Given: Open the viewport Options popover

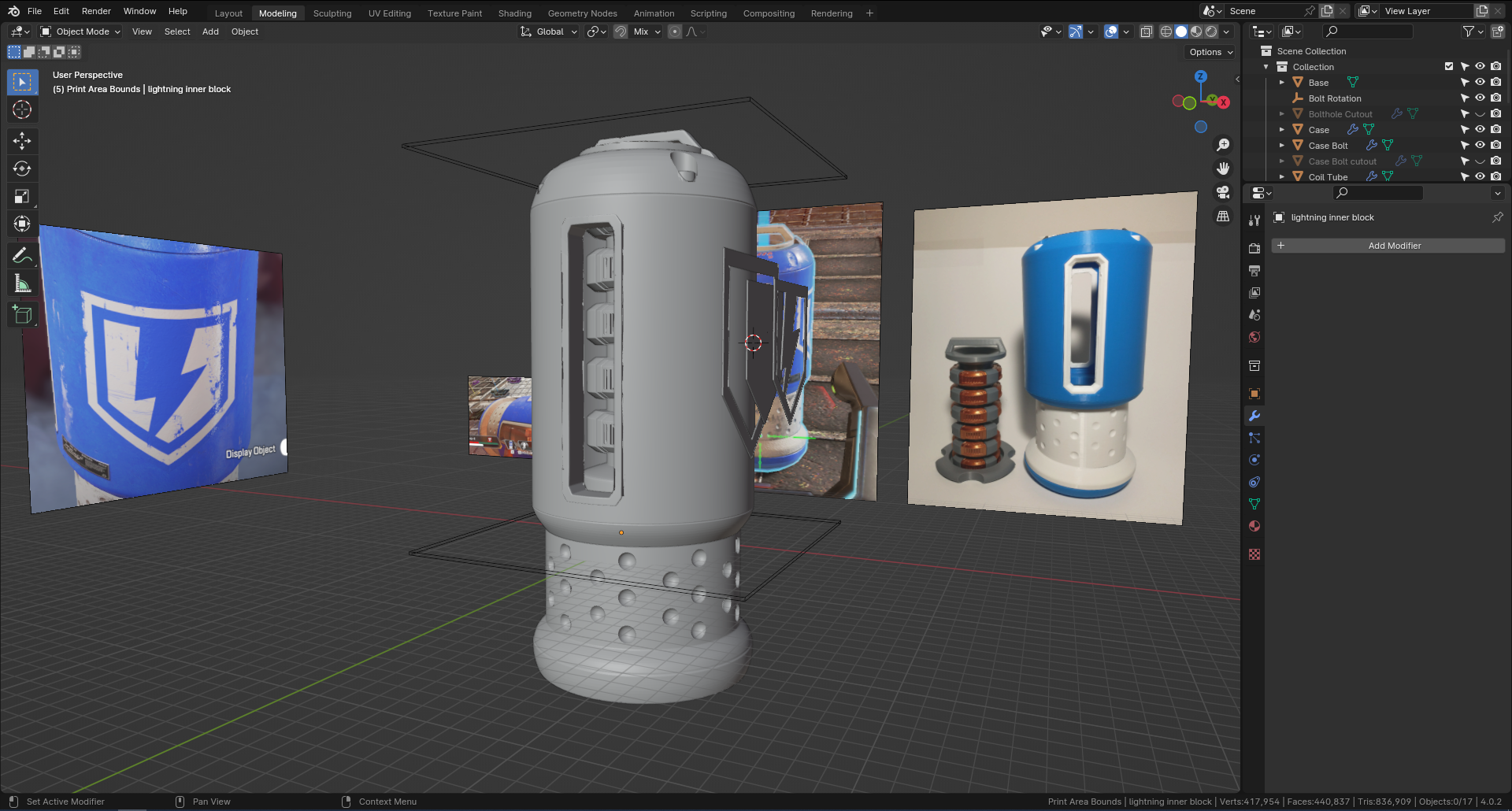Looking at the screenshot, I should [x=1209, y=51].
